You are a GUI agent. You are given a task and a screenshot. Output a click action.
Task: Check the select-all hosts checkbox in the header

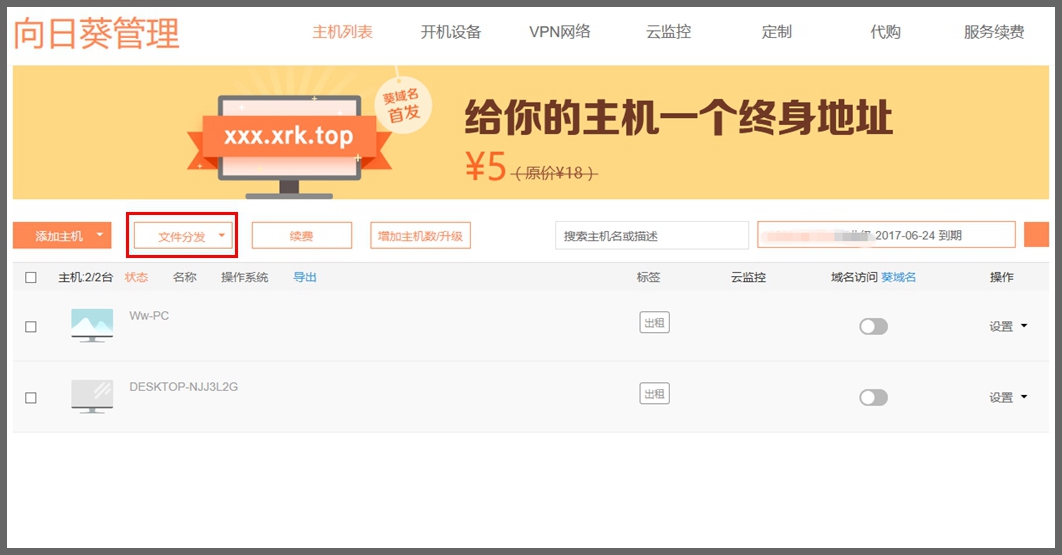(x=31, y=278)
